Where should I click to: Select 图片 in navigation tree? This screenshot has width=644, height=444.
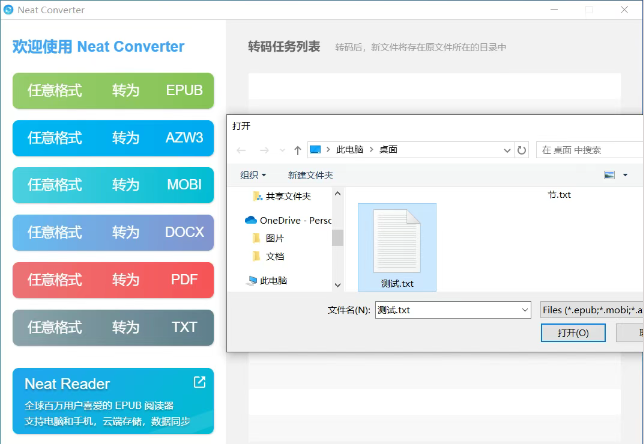click(x=275, y=238)
